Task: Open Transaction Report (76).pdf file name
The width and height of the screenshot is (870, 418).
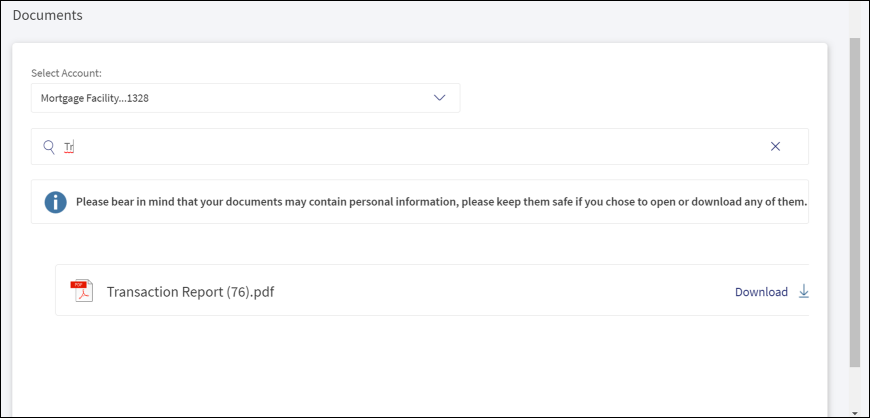Action: (x=190, y=292)
